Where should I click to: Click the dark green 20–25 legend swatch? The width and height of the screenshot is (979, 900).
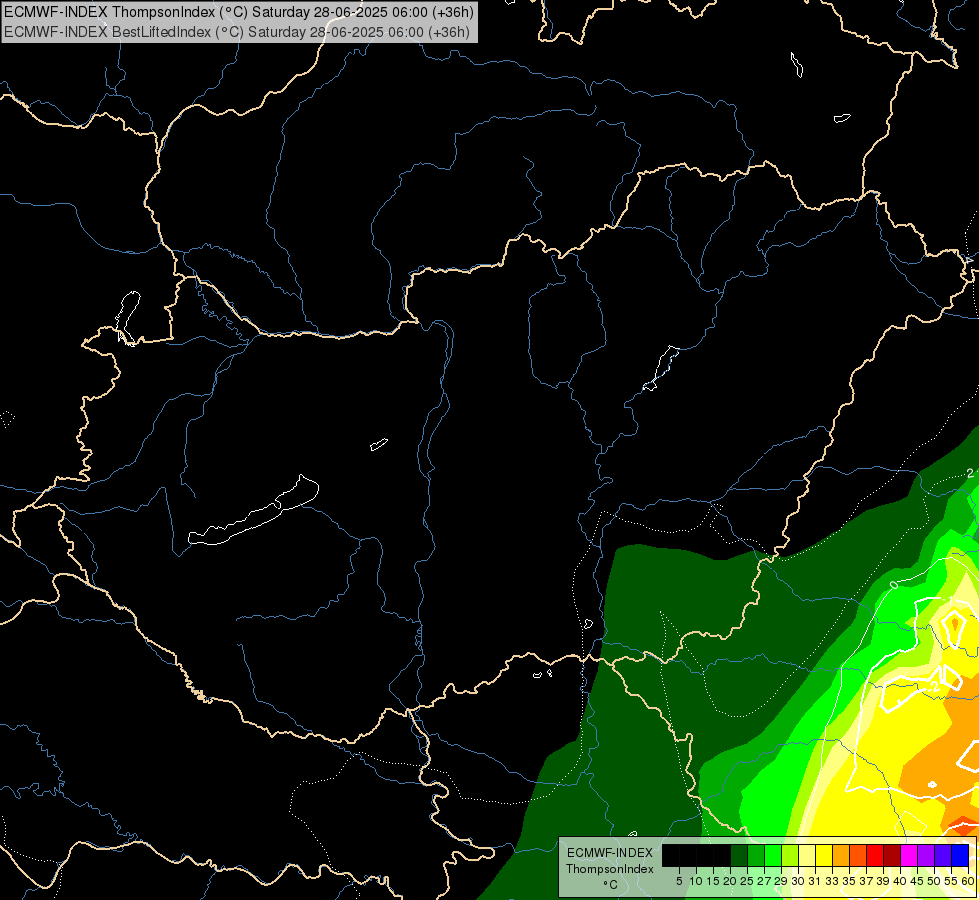click(x=739, y=855)
